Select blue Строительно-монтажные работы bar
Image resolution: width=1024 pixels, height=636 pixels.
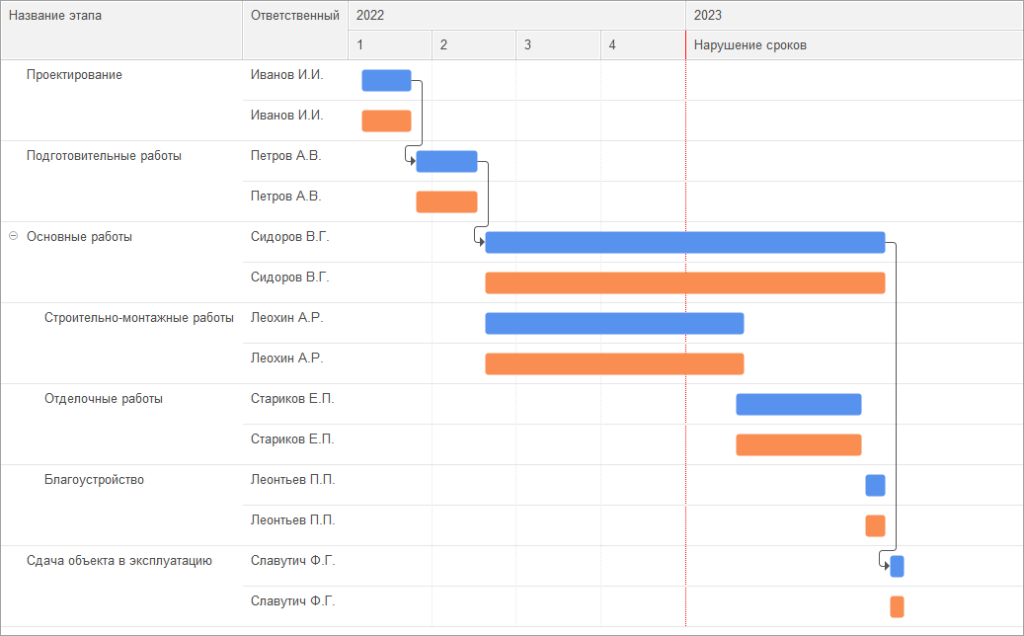614,323
